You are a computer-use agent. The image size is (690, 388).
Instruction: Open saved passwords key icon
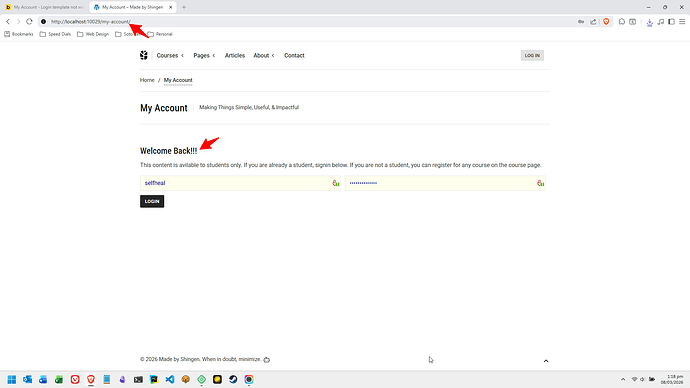tap(581, 22)
